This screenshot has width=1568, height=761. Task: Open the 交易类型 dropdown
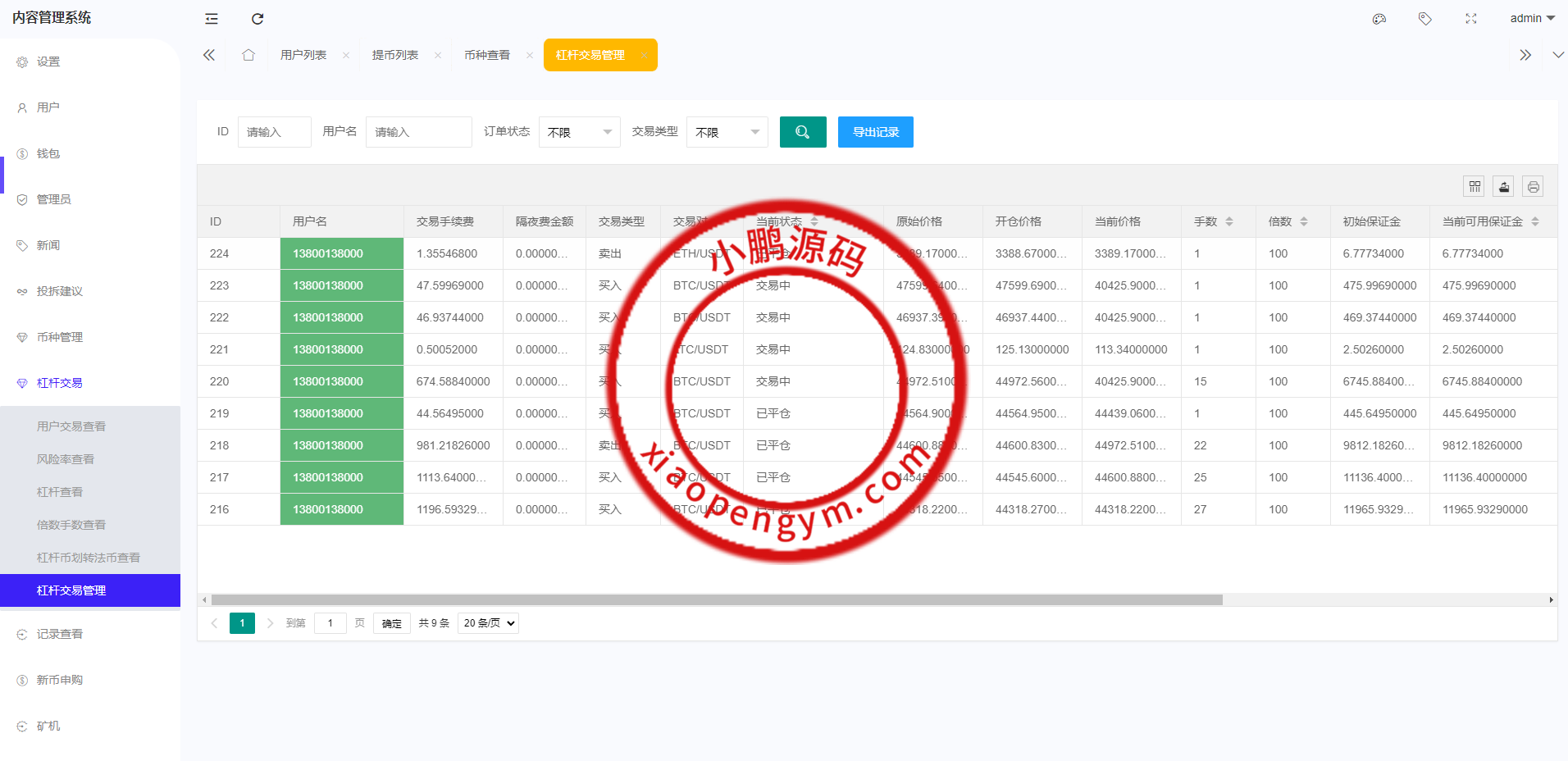[x=727, y=132]
